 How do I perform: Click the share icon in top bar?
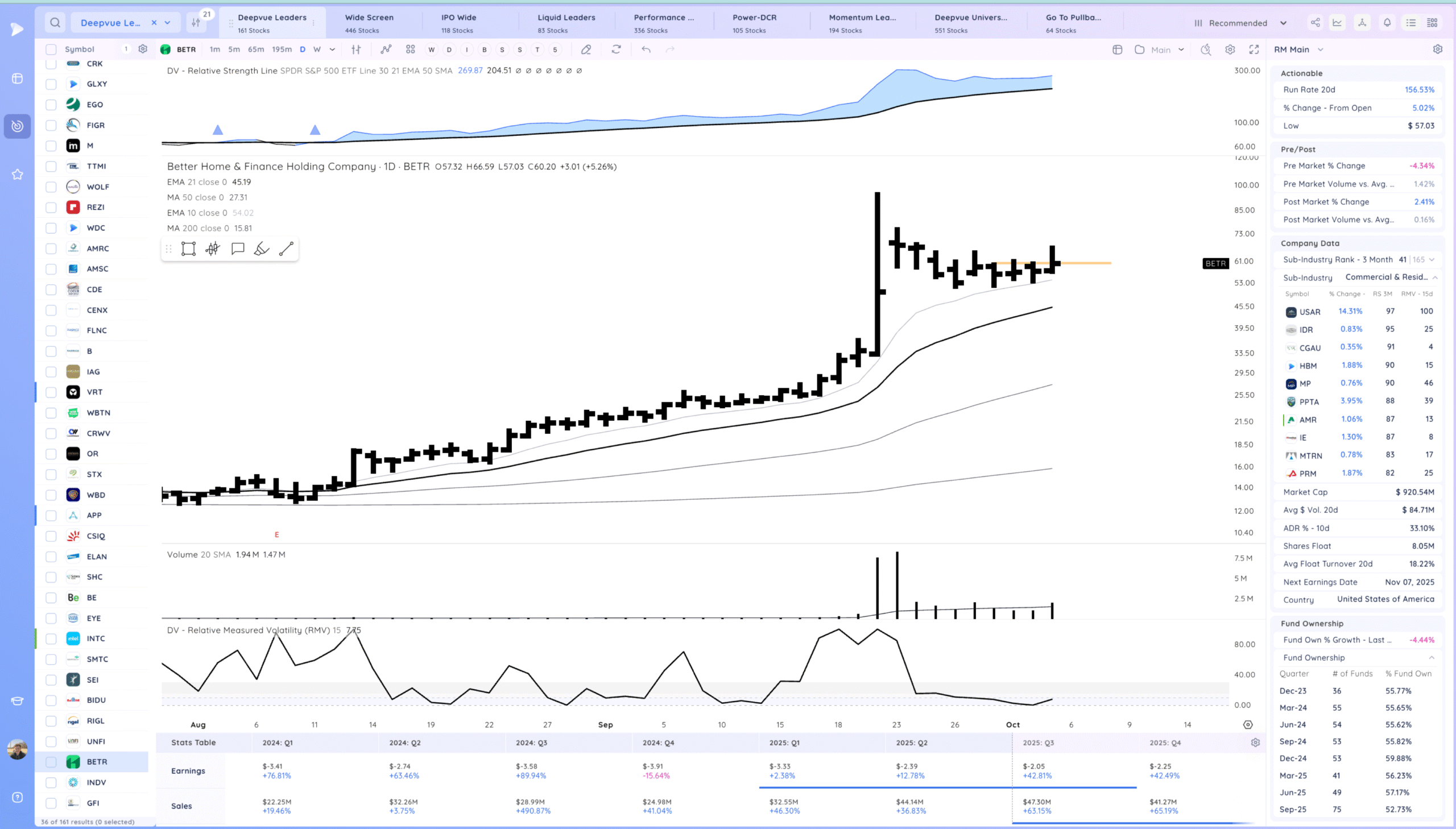pyautogui.click(x=1315, y=23)
